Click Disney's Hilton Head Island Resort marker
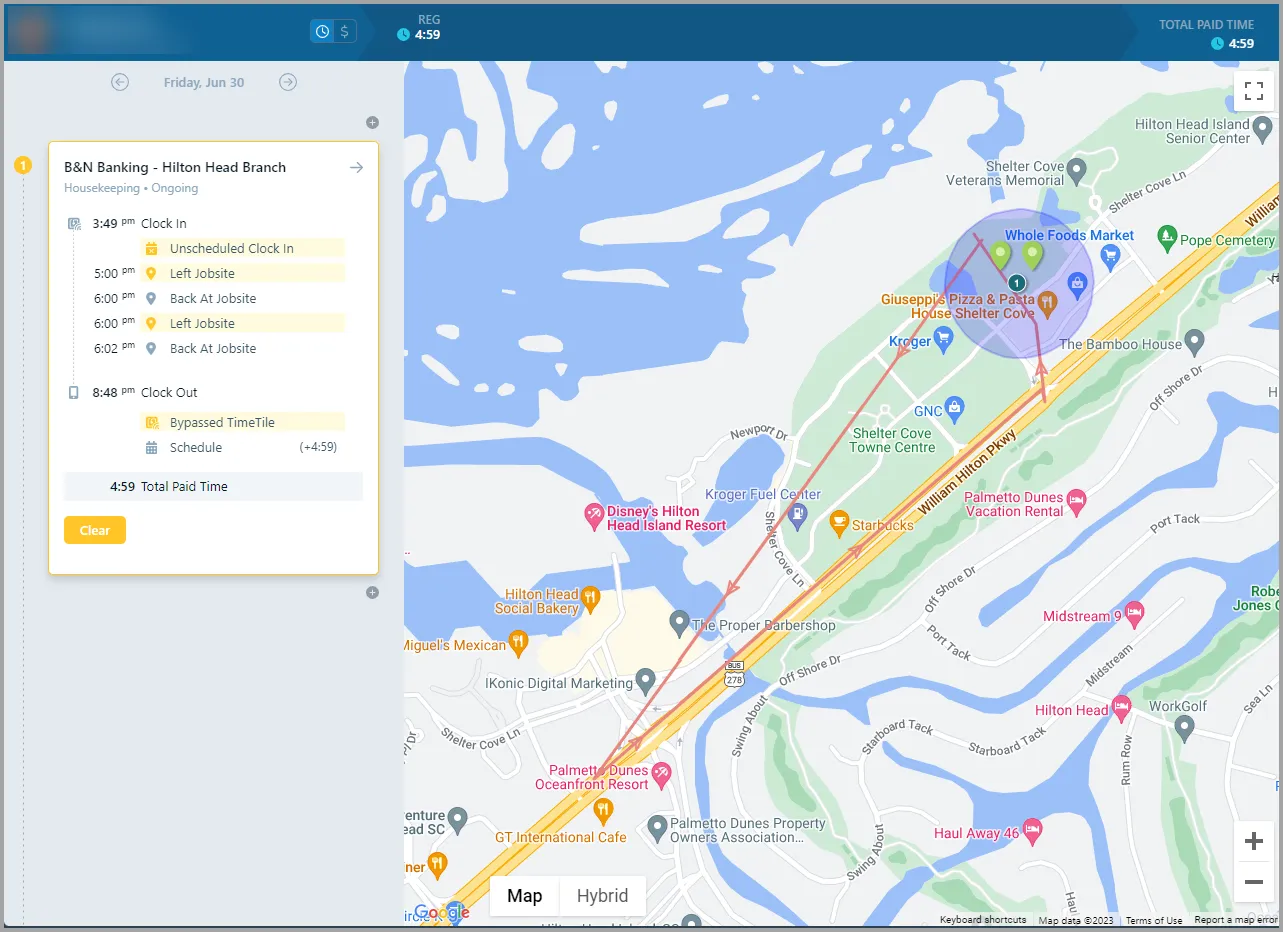This screenshot has width=1283, height=932. click(594, 516)
